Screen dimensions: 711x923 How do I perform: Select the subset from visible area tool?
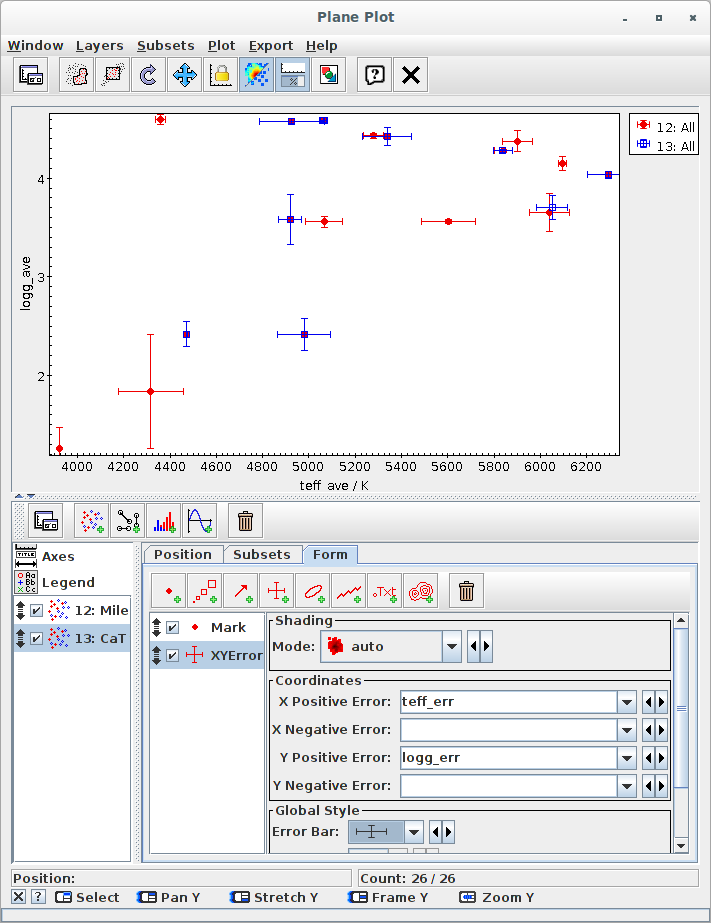(x=112, y=75)
